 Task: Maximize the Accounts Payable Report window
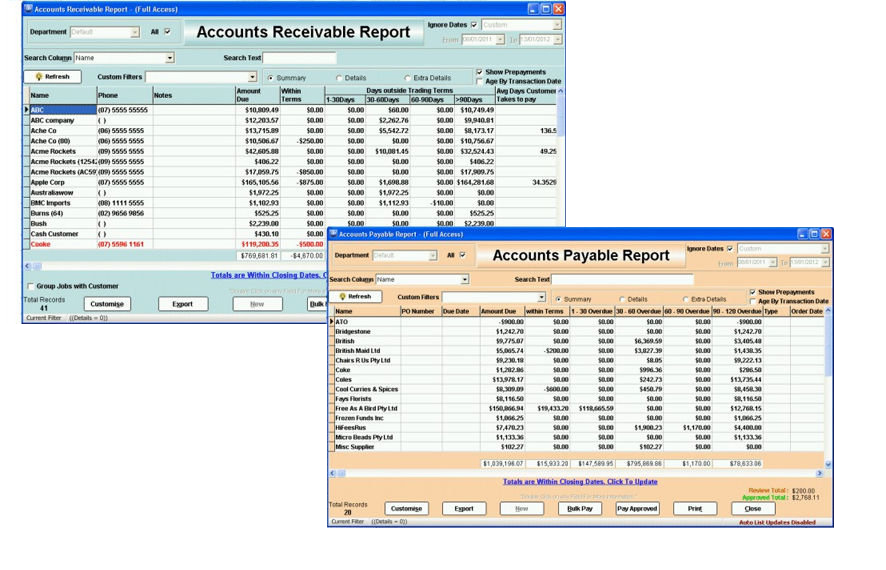[813, 234]
